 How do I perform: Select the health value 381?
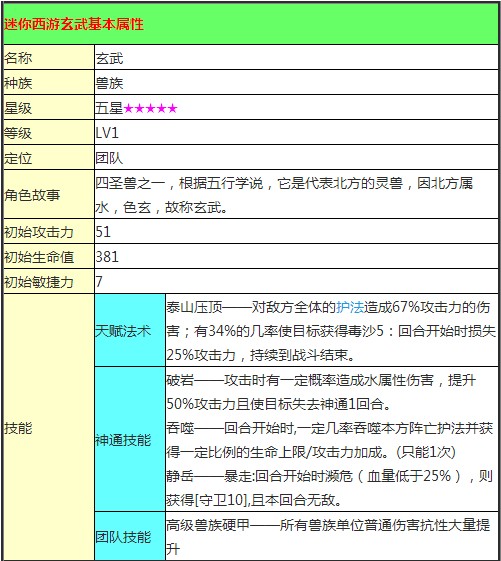(107, 257)
